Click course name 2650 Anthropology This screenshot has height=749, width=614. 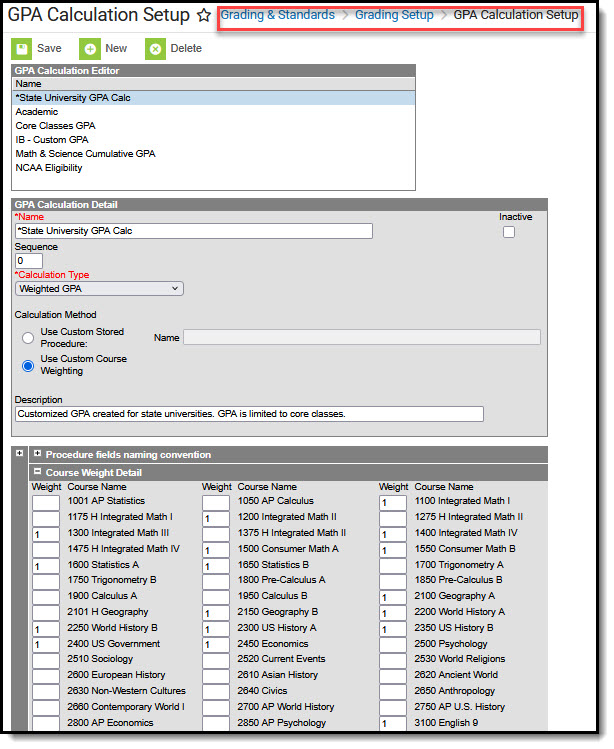point(455,692)
